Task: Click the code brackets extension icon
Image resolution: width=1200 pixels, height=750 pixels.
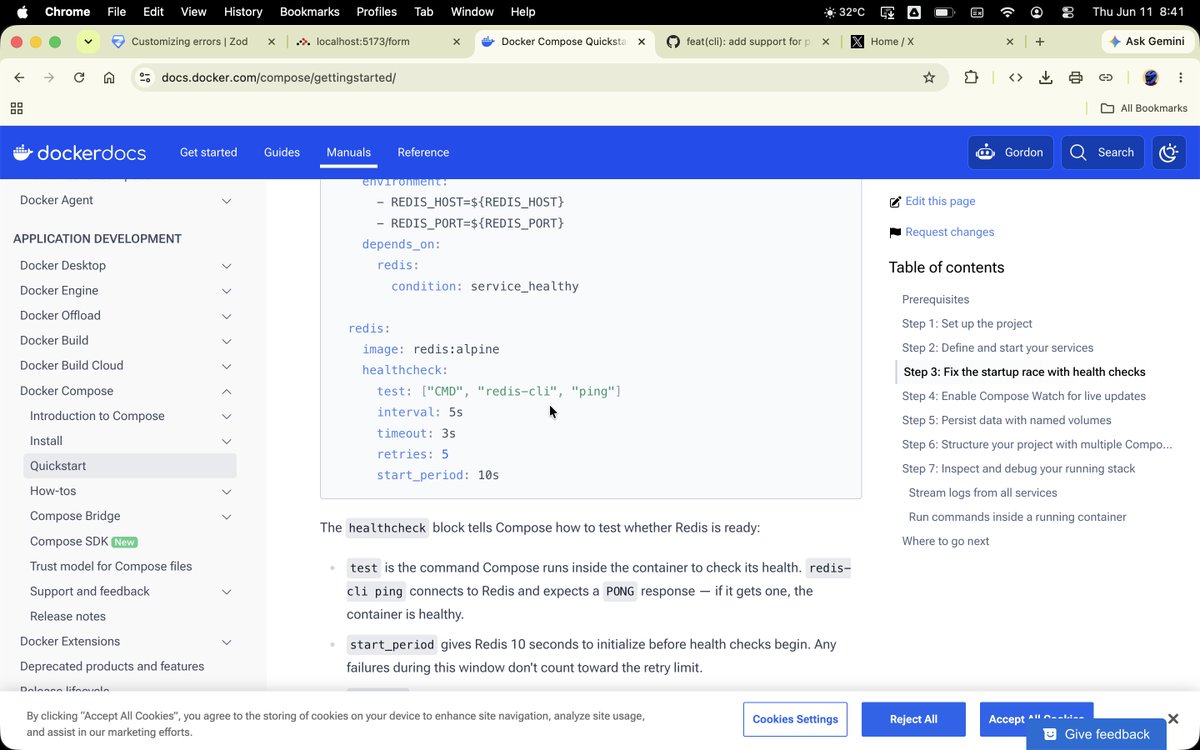Action: (1015, 77)
